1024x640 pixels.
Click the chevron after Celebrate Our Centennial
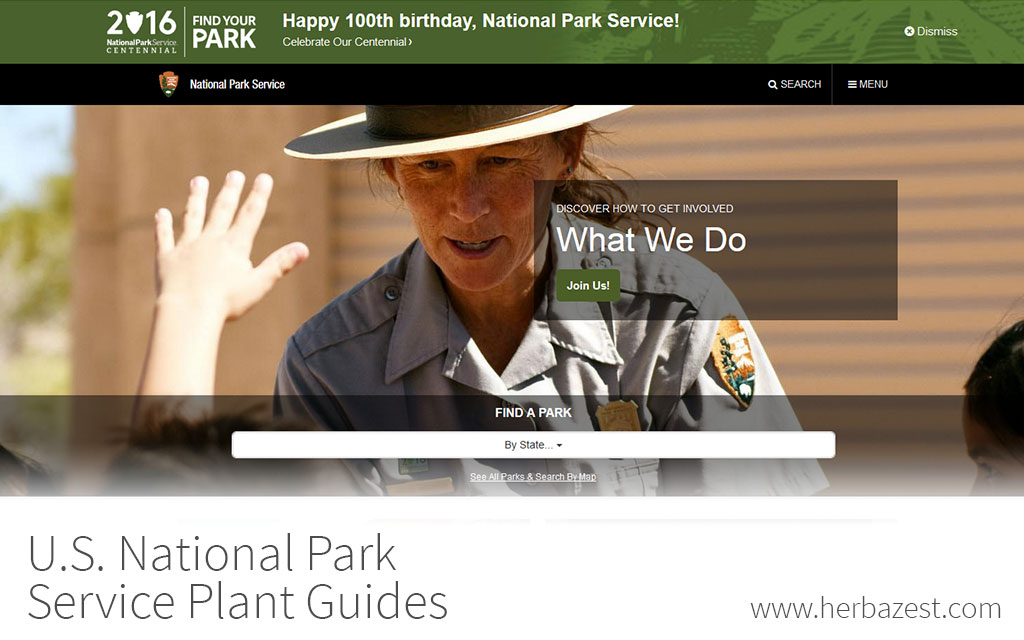coord(410,43)
